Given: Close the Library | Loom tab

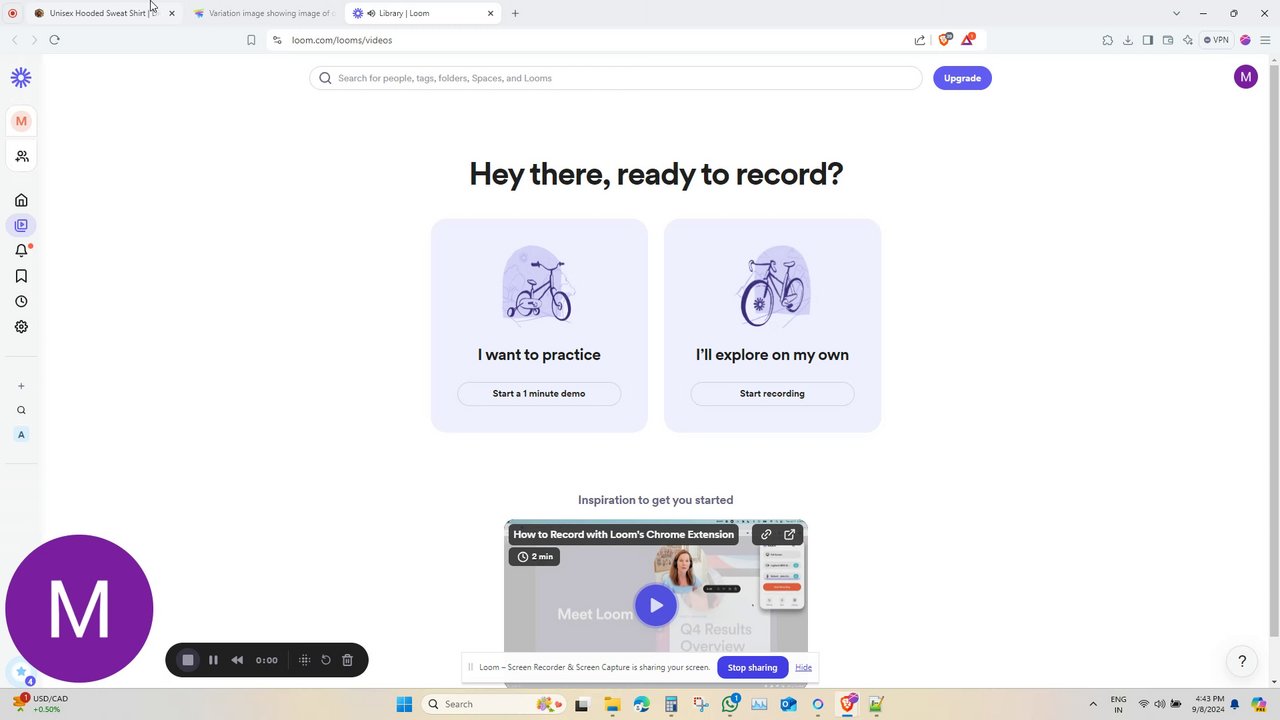Looking at the screenshot, I should tap(490, 13).
